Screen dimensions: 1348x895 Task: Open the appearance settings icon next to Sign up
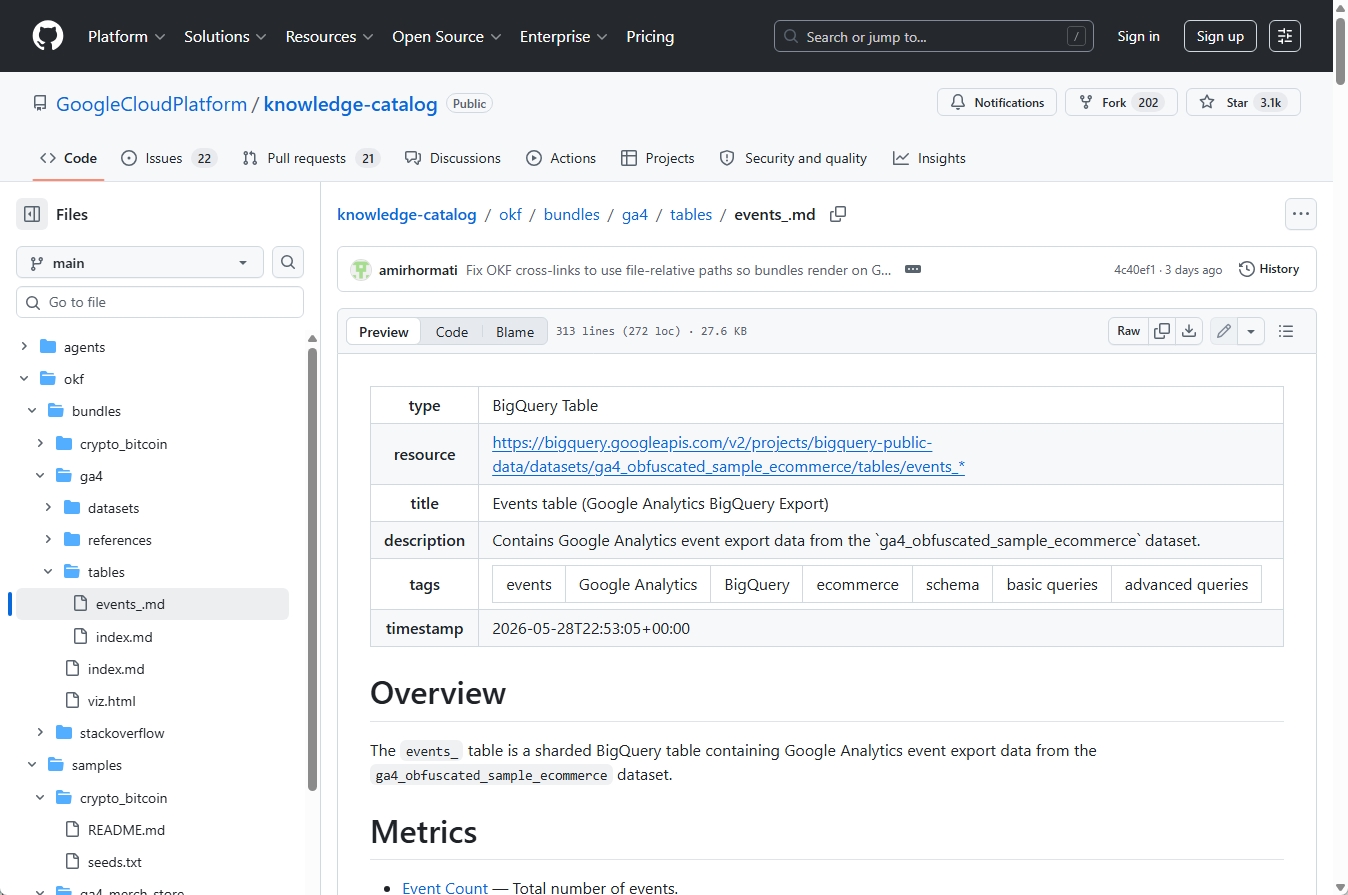click(1285, 36)
